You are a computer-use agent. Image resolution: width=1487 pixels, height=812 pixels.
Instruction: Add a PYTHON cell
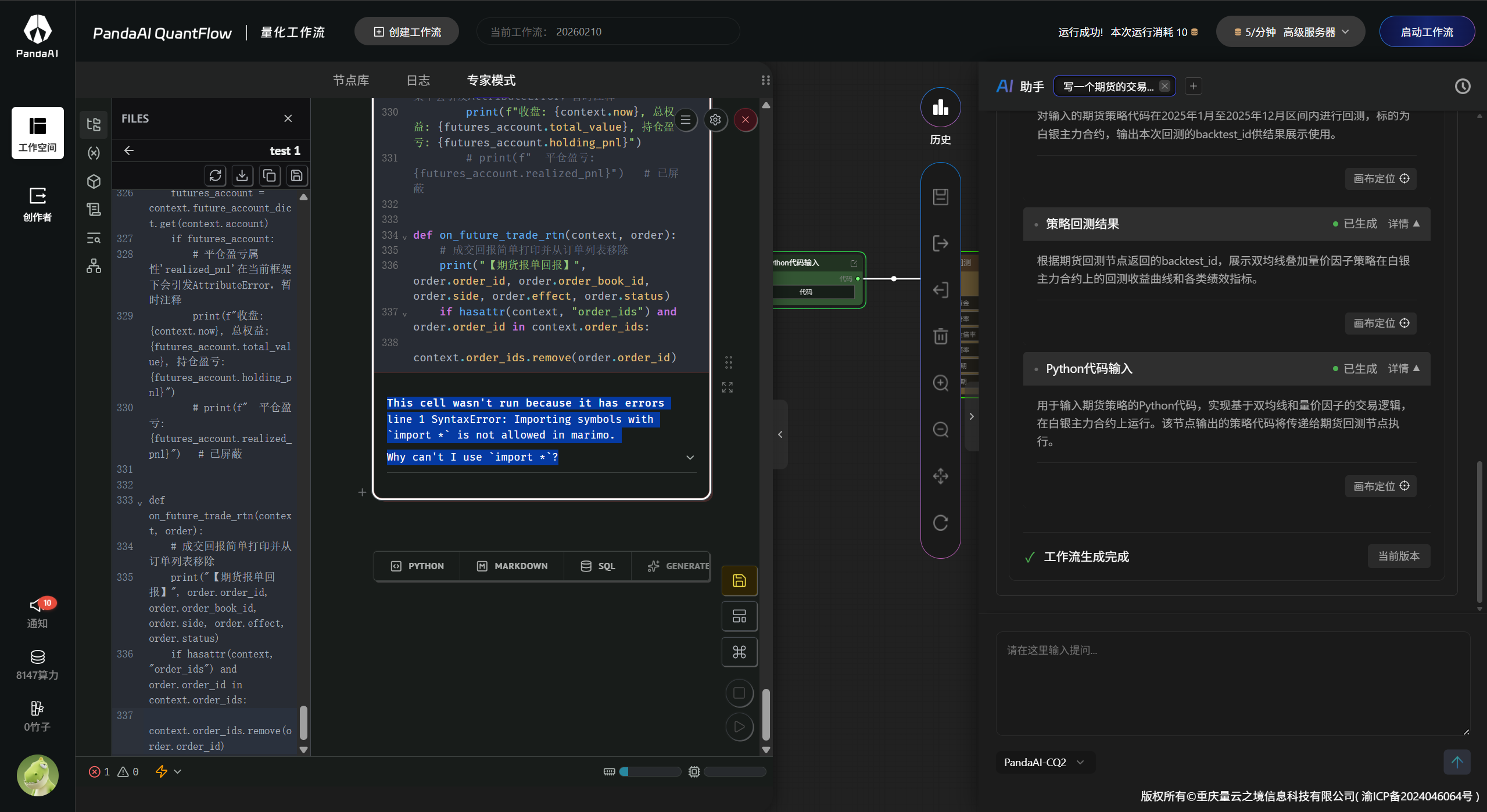point(417,566)
